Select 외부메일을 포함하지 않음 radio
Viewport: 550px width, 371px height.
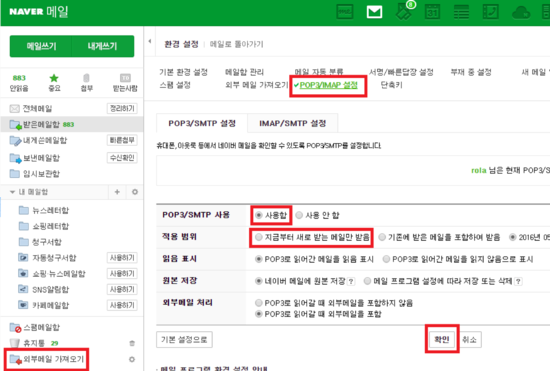click(x=259, y=303)
